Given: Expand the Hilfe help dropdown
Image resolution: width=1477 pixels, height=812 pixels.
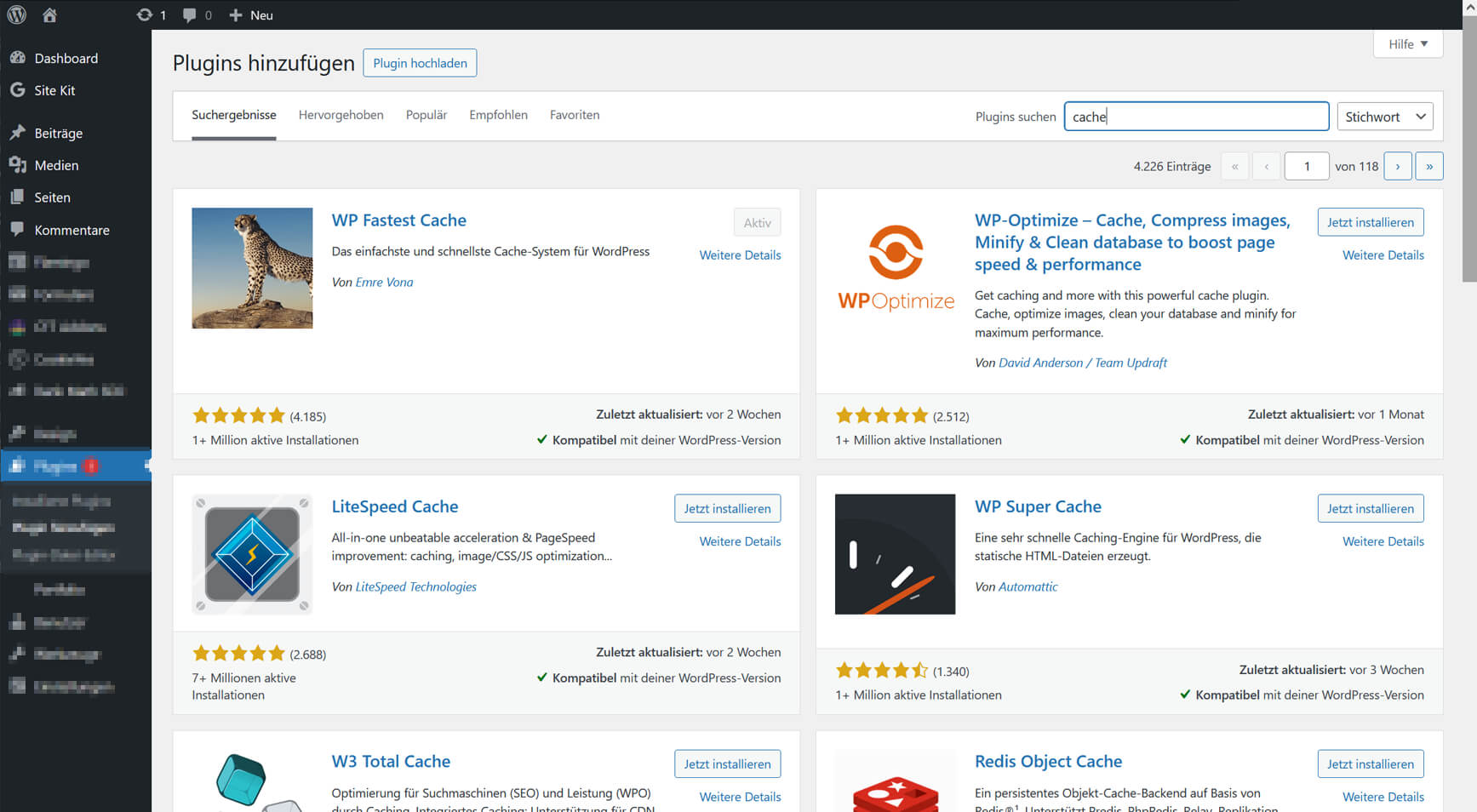Looking at the screenshot, I should pos(1407,44).
